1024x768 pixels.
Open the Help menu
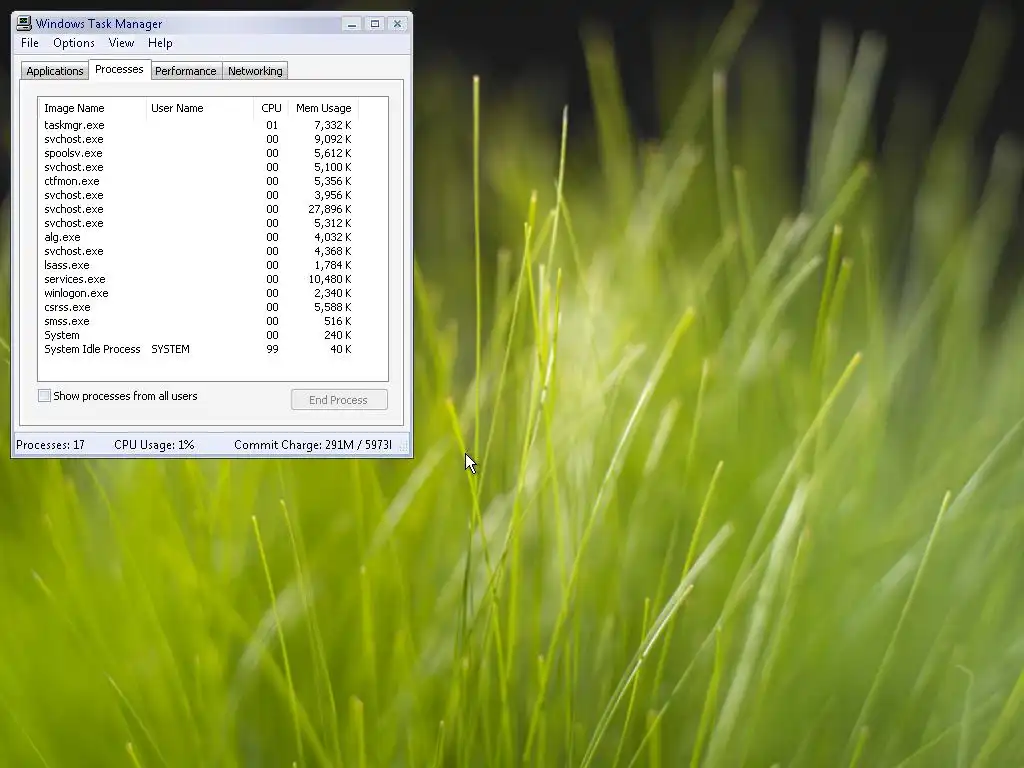[x=160, y=43]
